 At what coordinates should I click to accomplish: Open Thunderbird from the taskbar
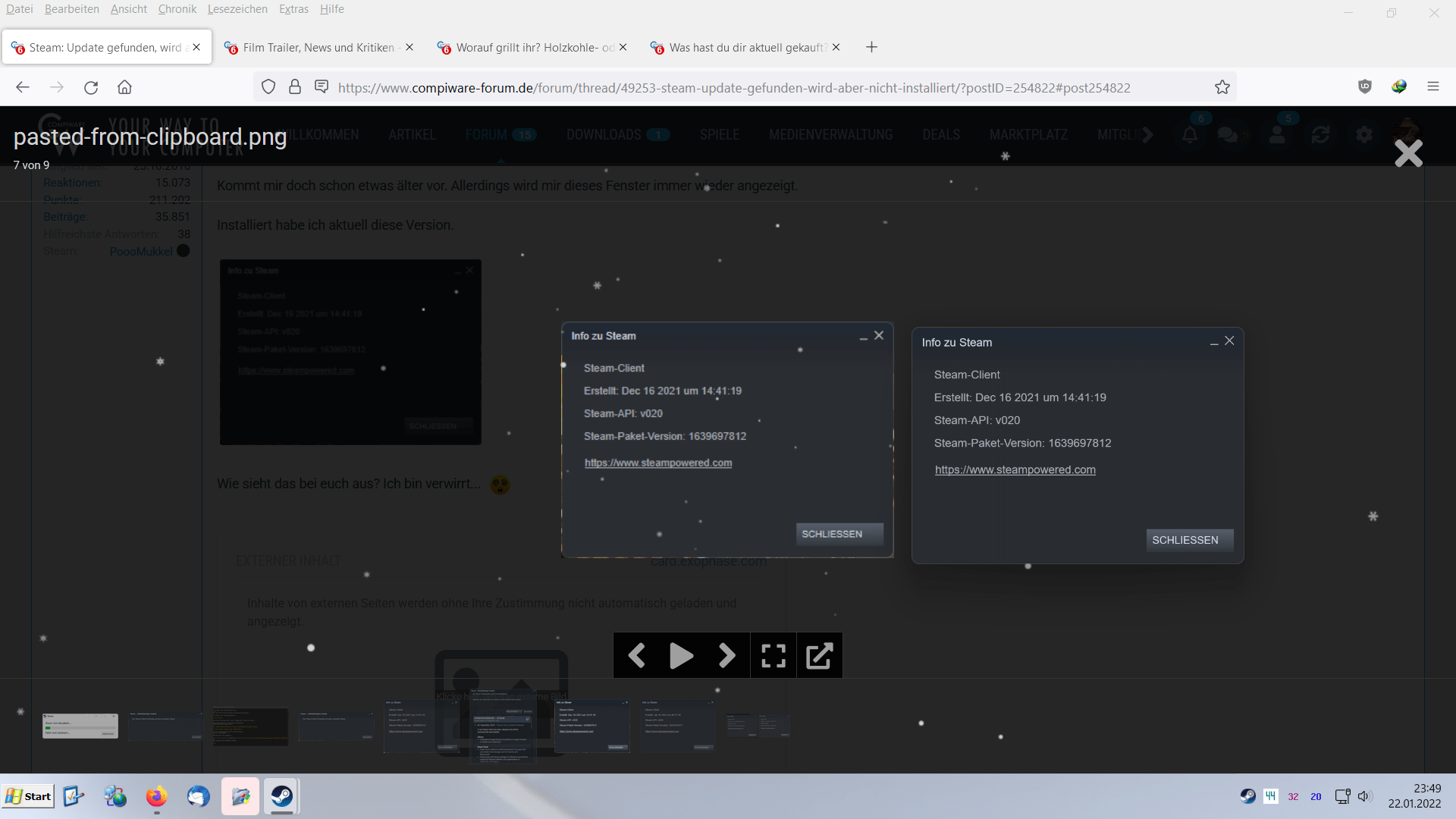pyautogui.click(x=199, y=796)
